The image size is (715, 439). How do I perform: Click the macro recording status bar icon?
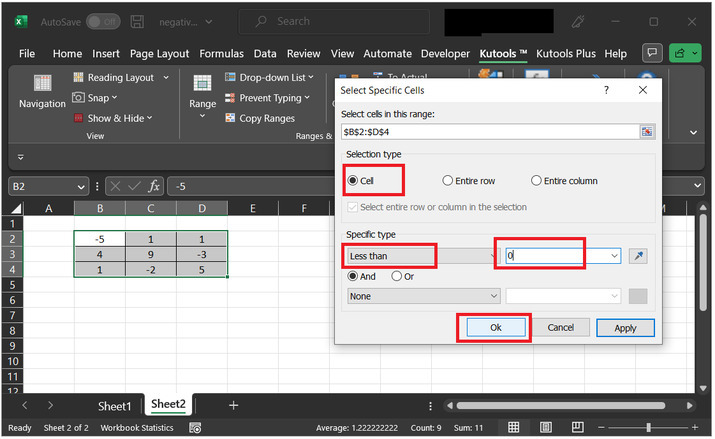195,428
